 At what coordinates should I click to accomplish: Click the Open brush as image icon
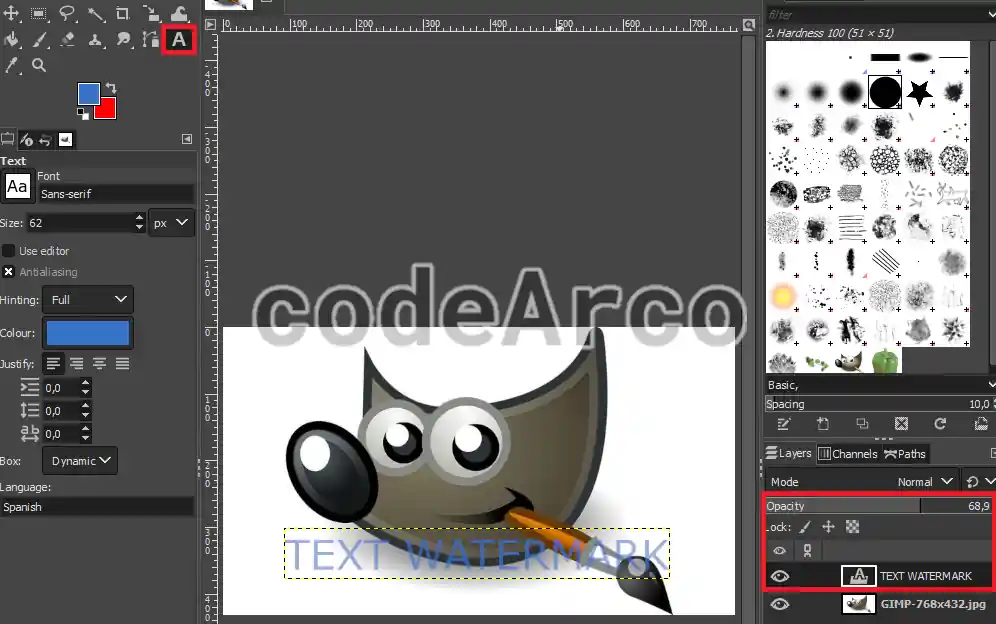click(x=980, y=424)
